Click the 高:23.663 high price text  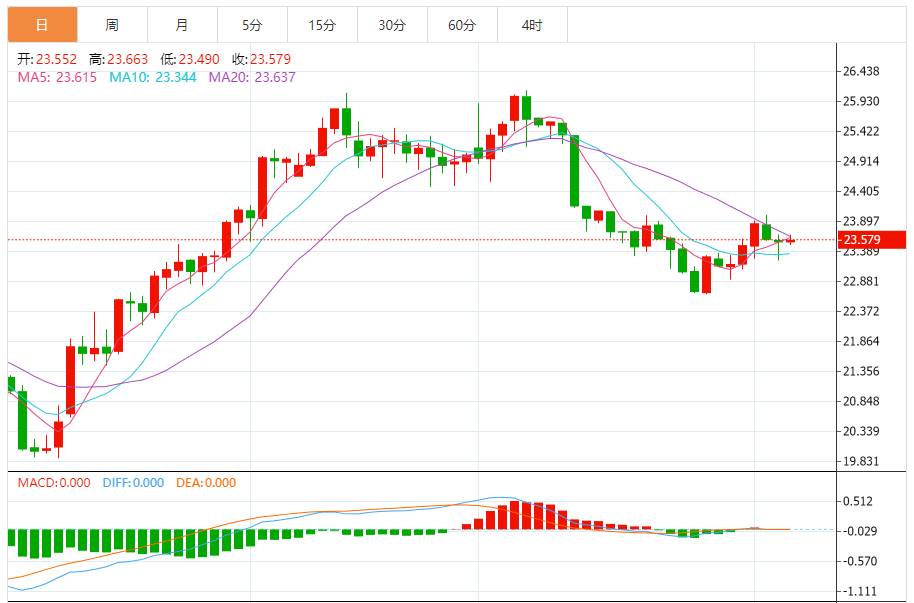118,59
